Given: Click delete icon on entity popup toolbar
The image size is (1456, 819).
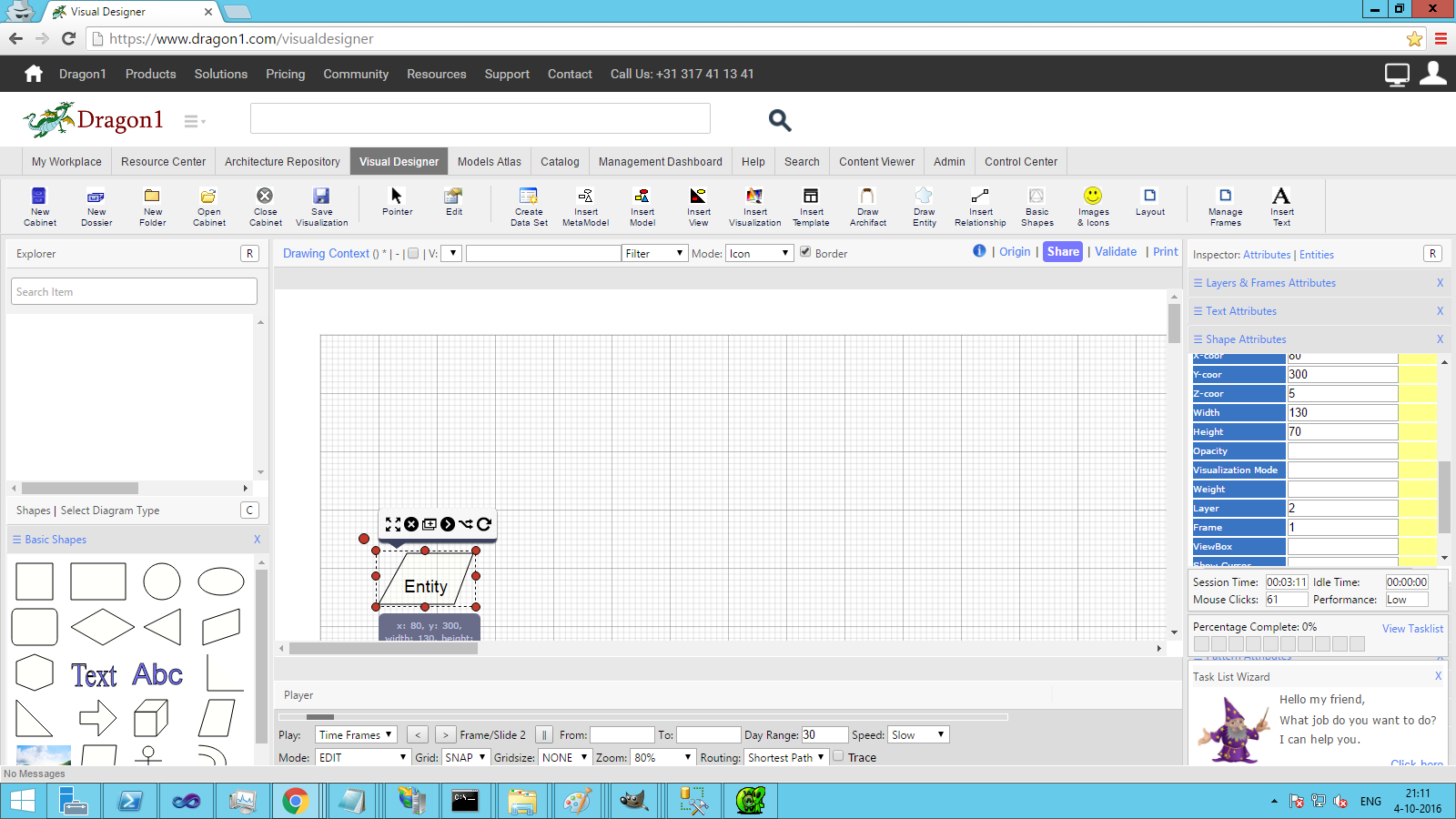Looking at the screenshot, I should 411,524.
